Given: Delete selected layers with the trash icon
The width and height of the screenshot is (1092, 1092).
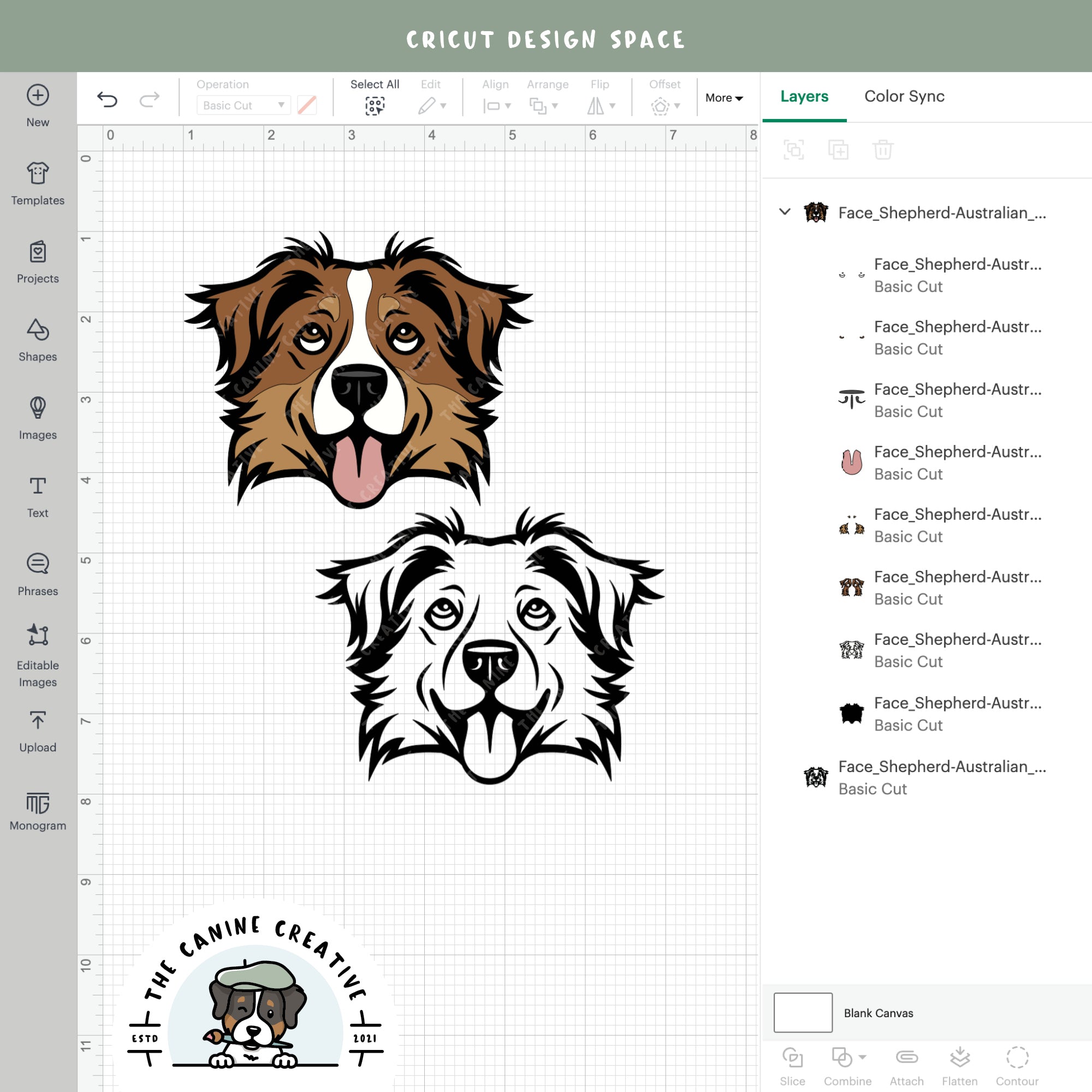Looking at the screenshot, I should 882,149.
